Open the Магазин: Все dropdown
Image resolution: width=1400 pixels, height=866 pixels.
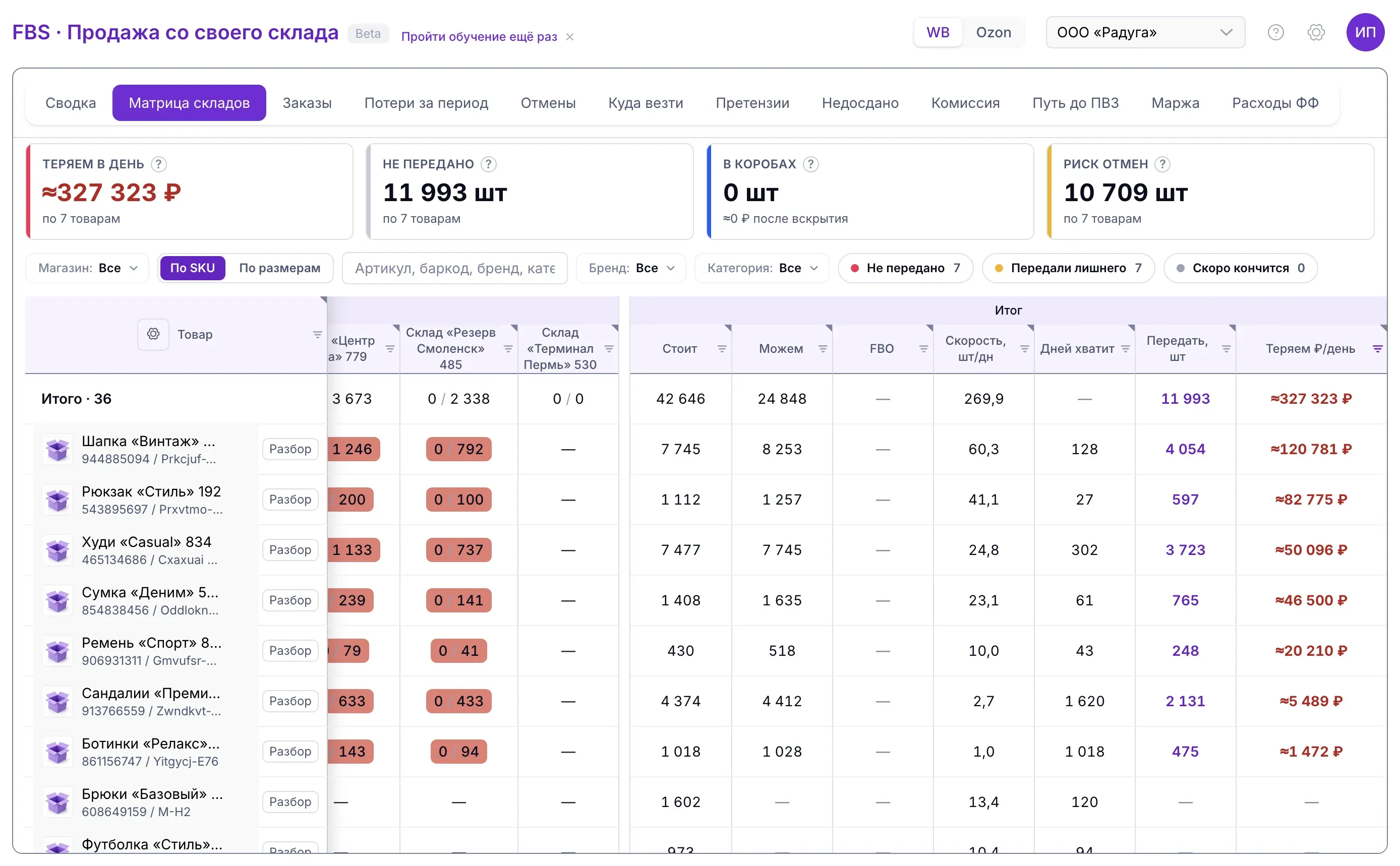(x=87, y=268)
